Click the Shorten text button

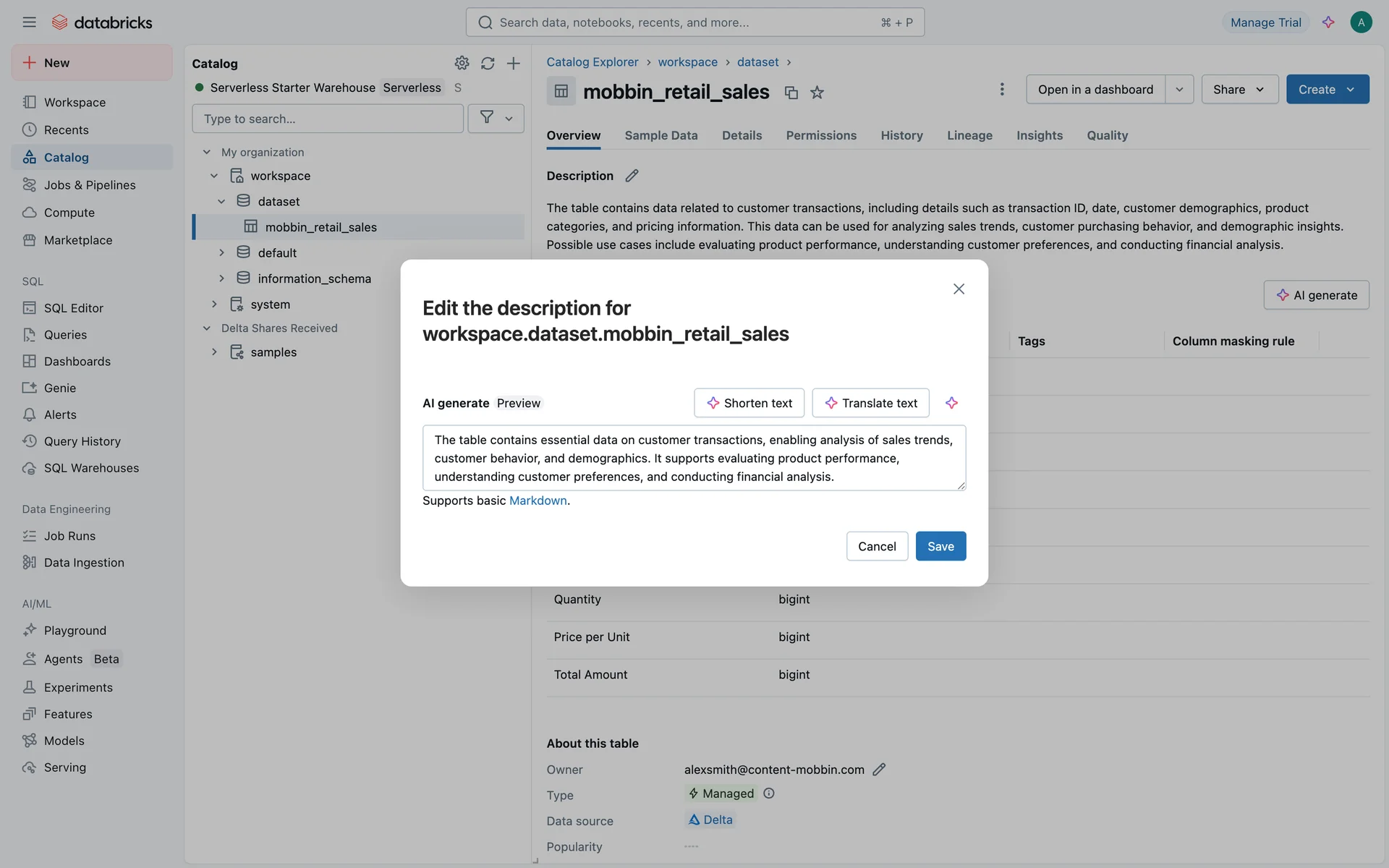[x=749, y=403]
